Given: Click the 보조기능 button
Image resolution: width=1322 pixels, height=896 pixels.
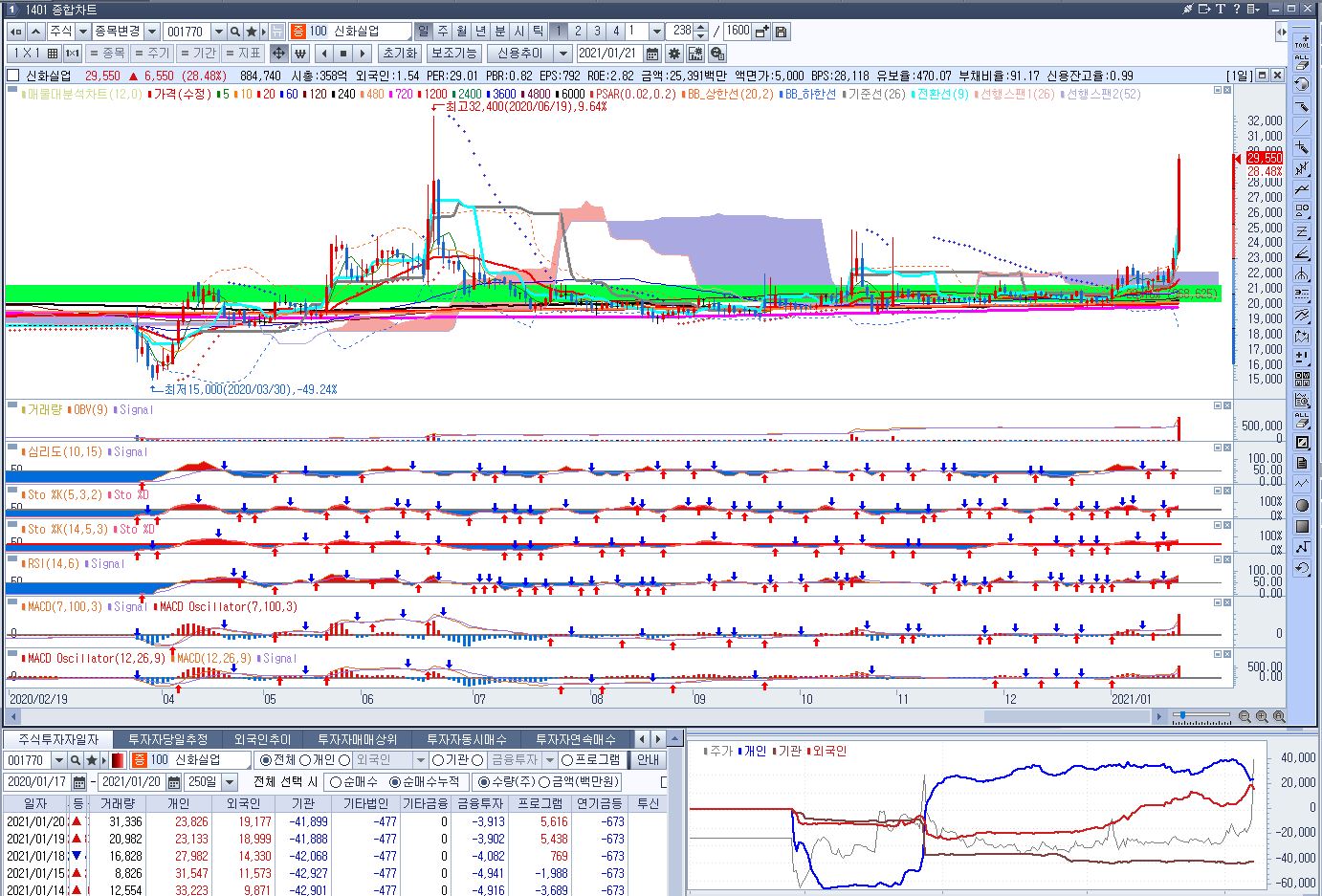Looking at the screenshot, I should pos(453,54).
